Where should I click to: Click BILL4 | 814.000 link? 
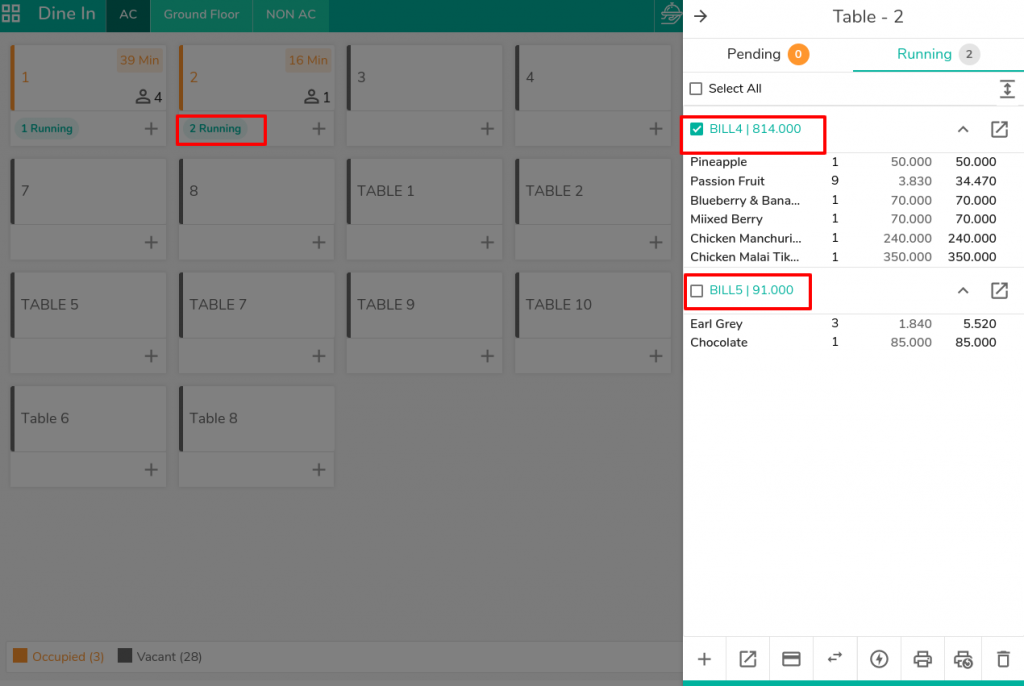[x=755, y=129]
